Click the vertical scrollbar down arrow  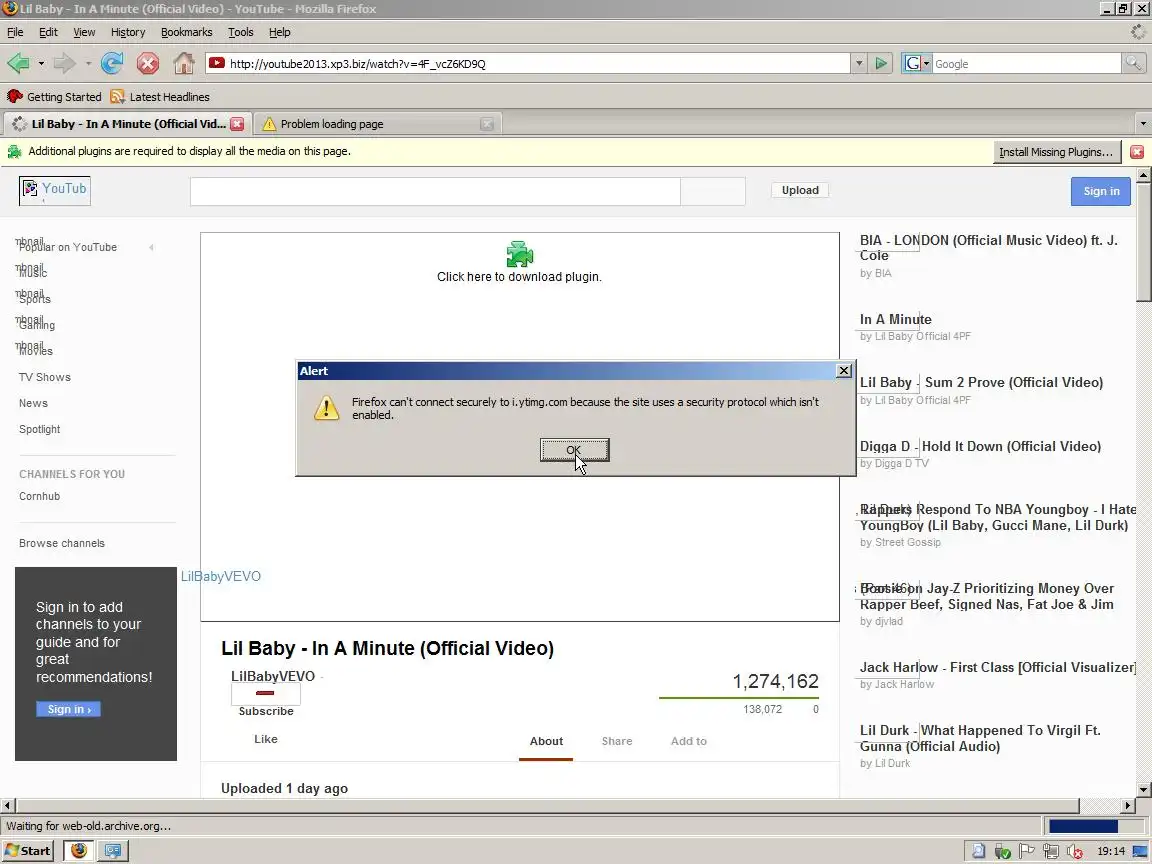coord(1143,790)
